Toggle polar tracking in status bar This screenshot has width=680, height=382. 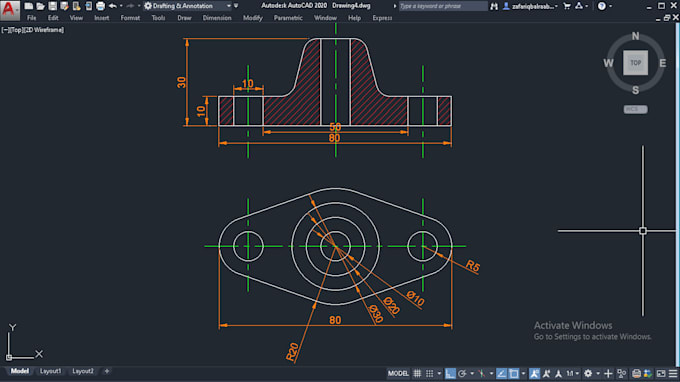[x=462, y=373]
